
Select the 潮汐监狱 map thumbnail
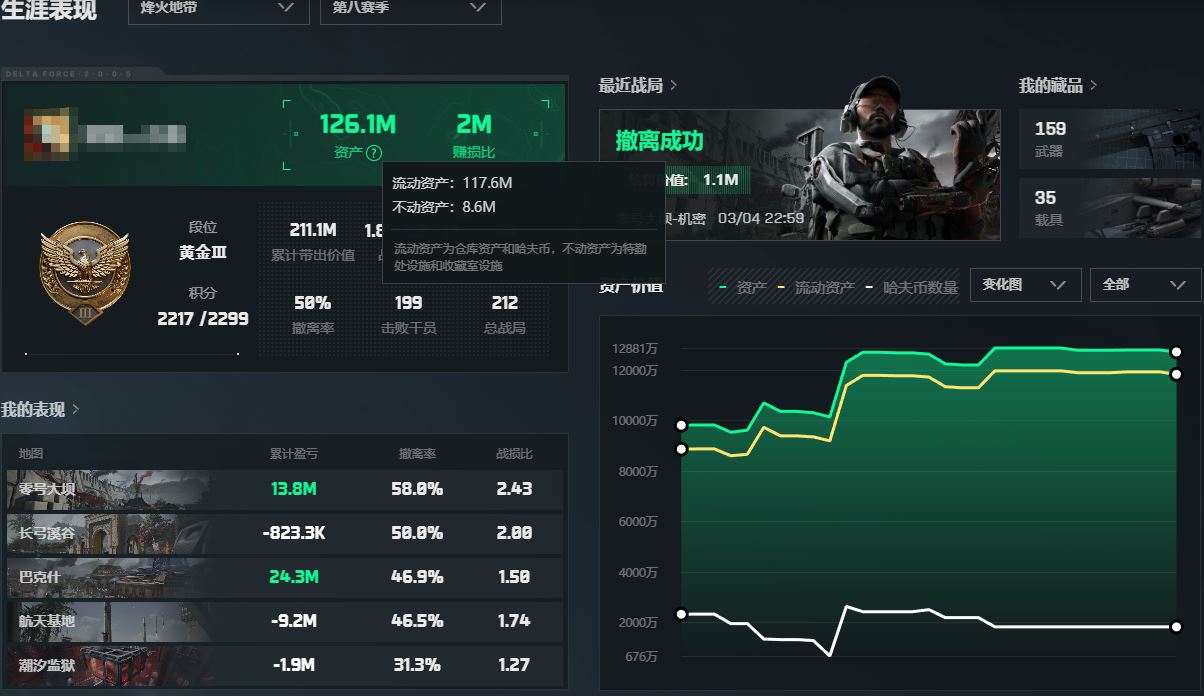coord(108,665)
